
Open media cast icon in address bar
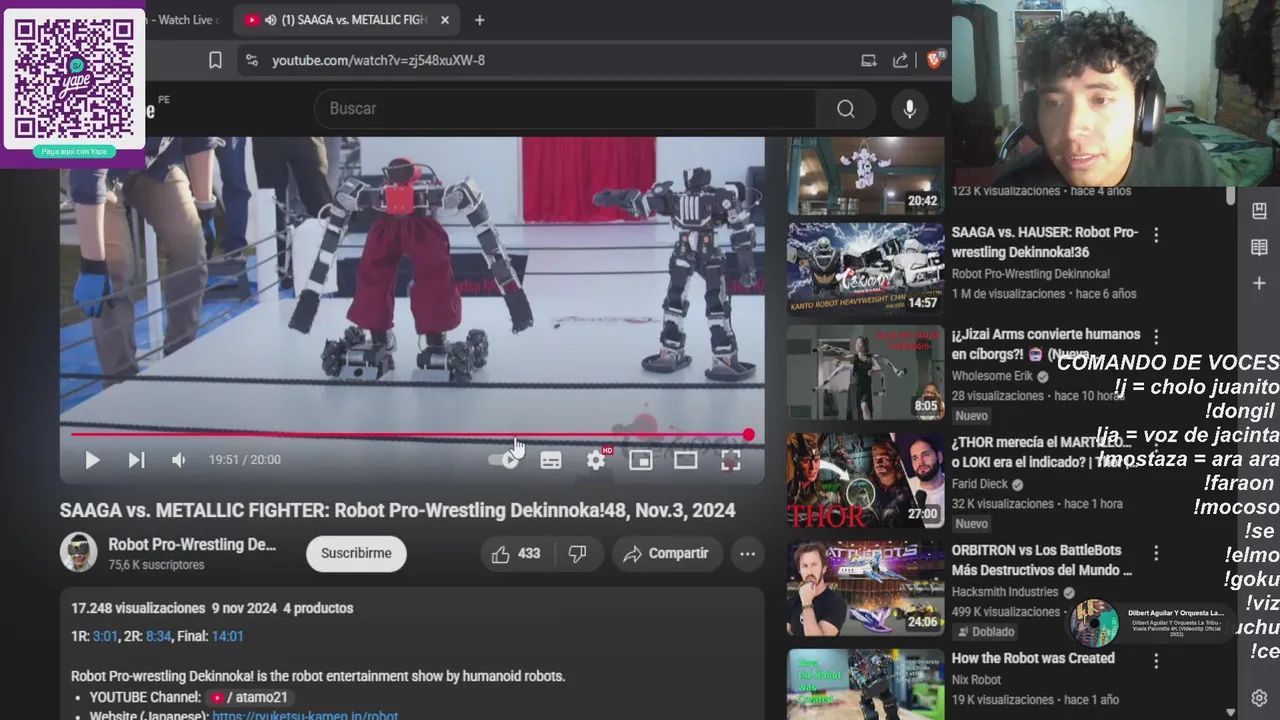pyautogui.click(x=868, y=60)
